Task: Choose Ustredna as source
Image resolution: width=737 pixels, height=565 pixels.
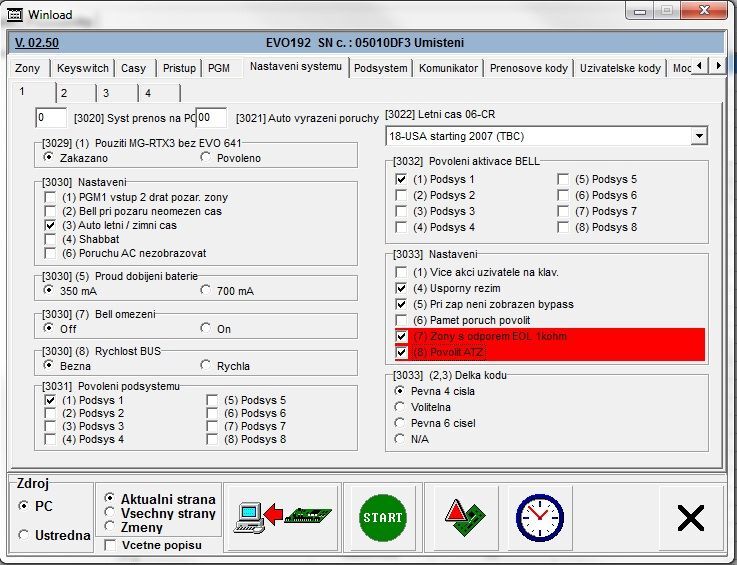Action: point(25,536)
